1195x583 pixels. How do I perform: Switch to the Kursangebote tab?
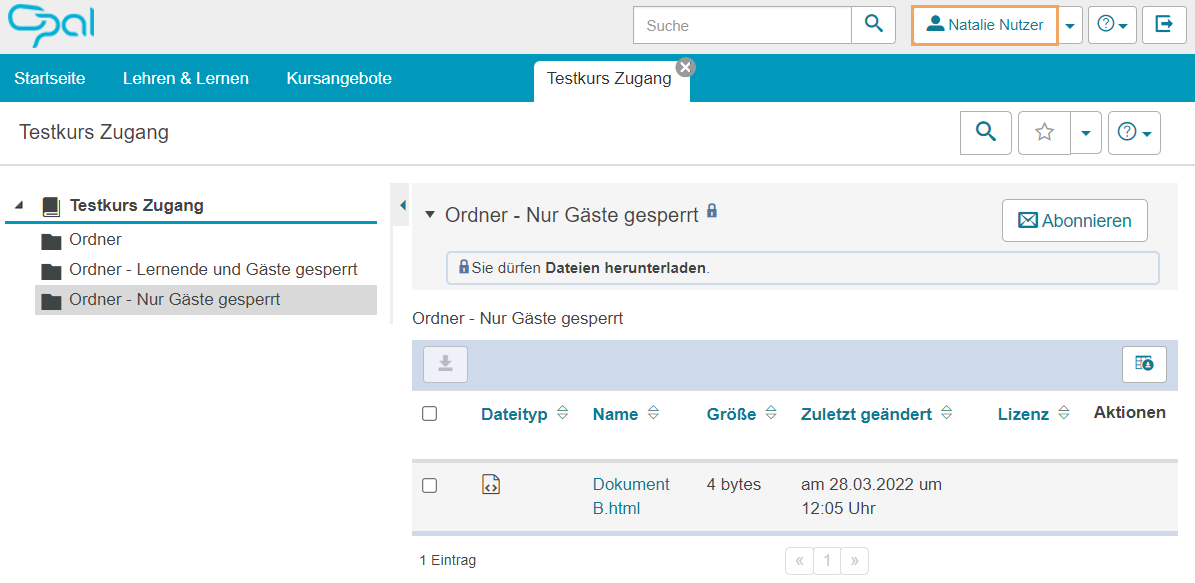coord(338,77)
